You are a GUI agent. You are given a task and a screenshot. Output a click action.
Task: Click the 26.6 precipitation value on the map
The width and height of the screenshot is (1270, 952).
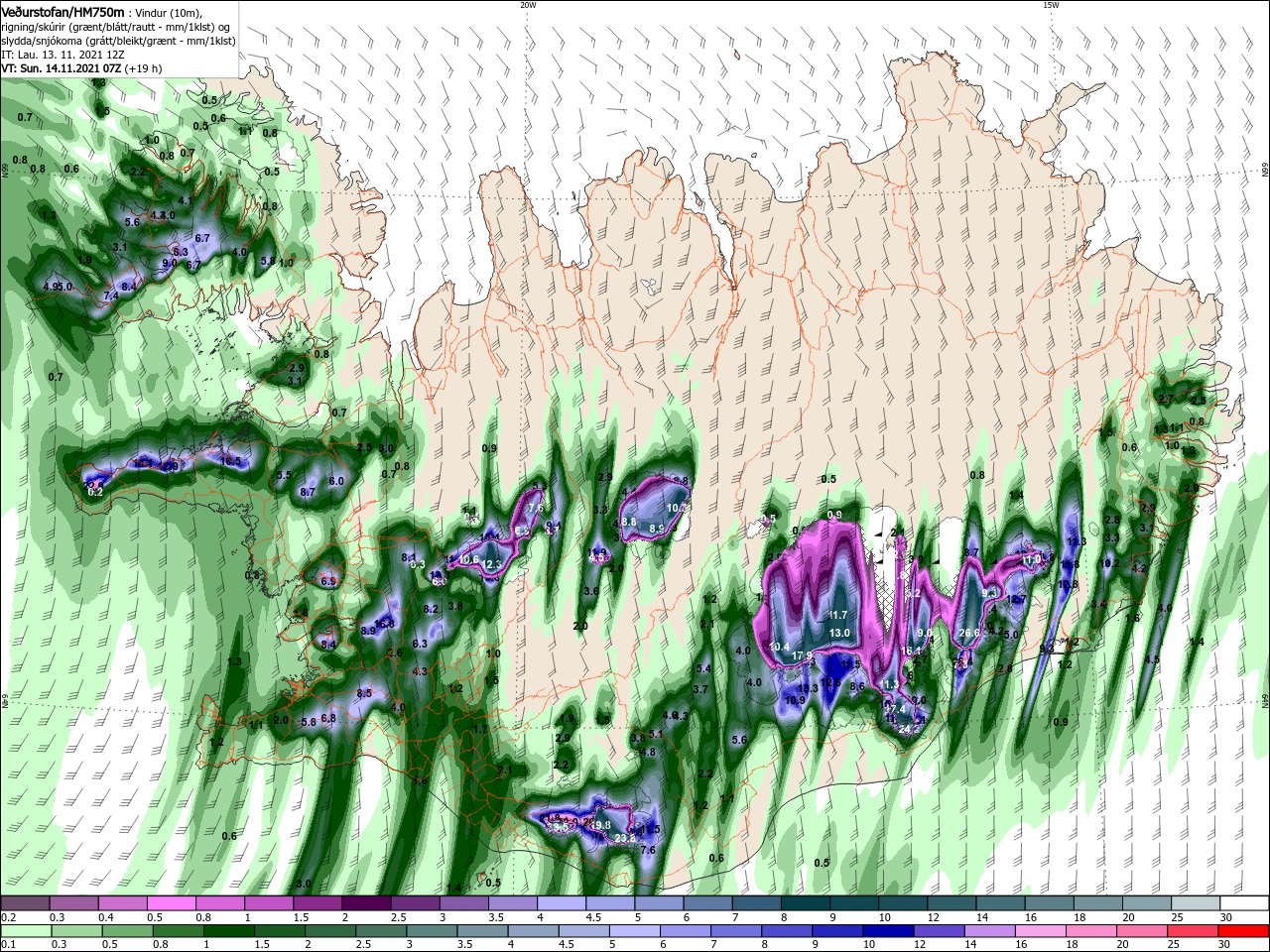point(969,634)
